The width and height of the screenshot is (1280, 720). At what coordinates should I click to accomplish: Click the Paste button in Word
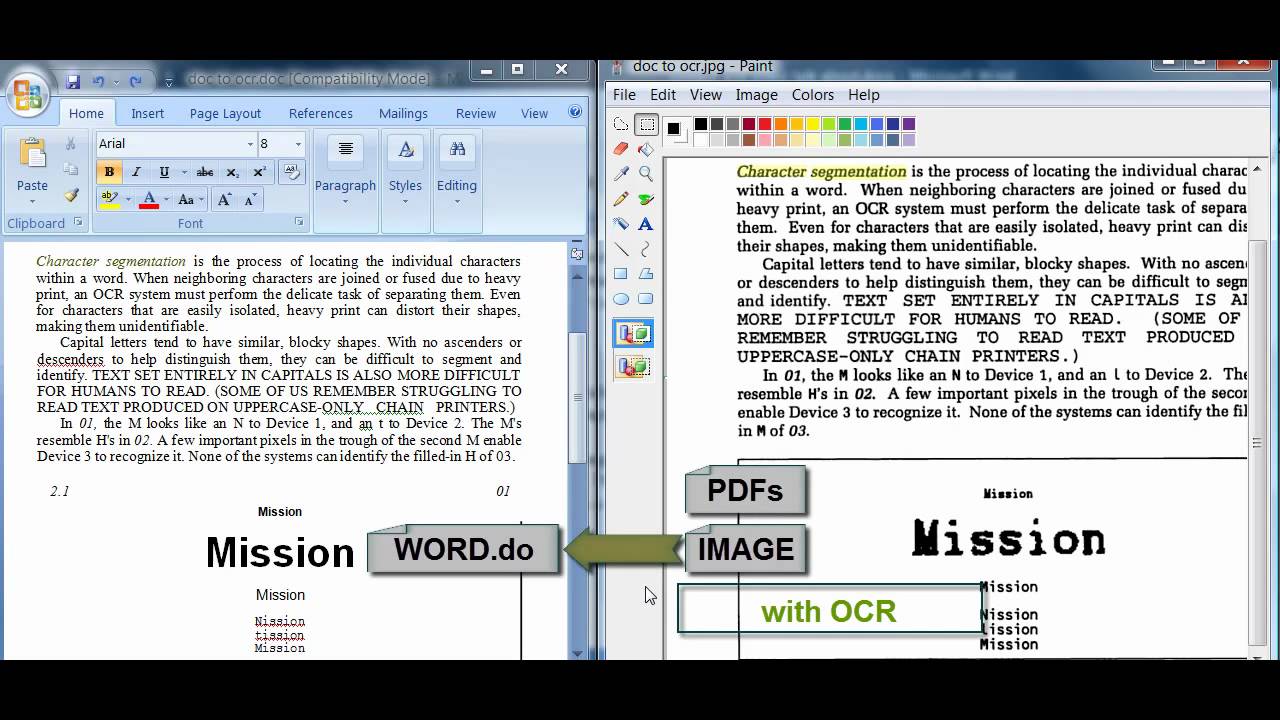point(32,166)
